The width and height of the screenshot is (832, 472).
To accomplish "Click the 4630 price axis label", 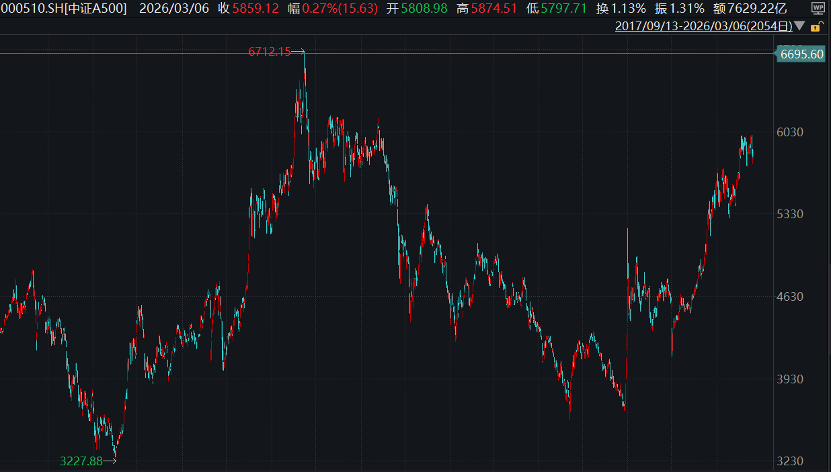I will (x=790, y=296).
